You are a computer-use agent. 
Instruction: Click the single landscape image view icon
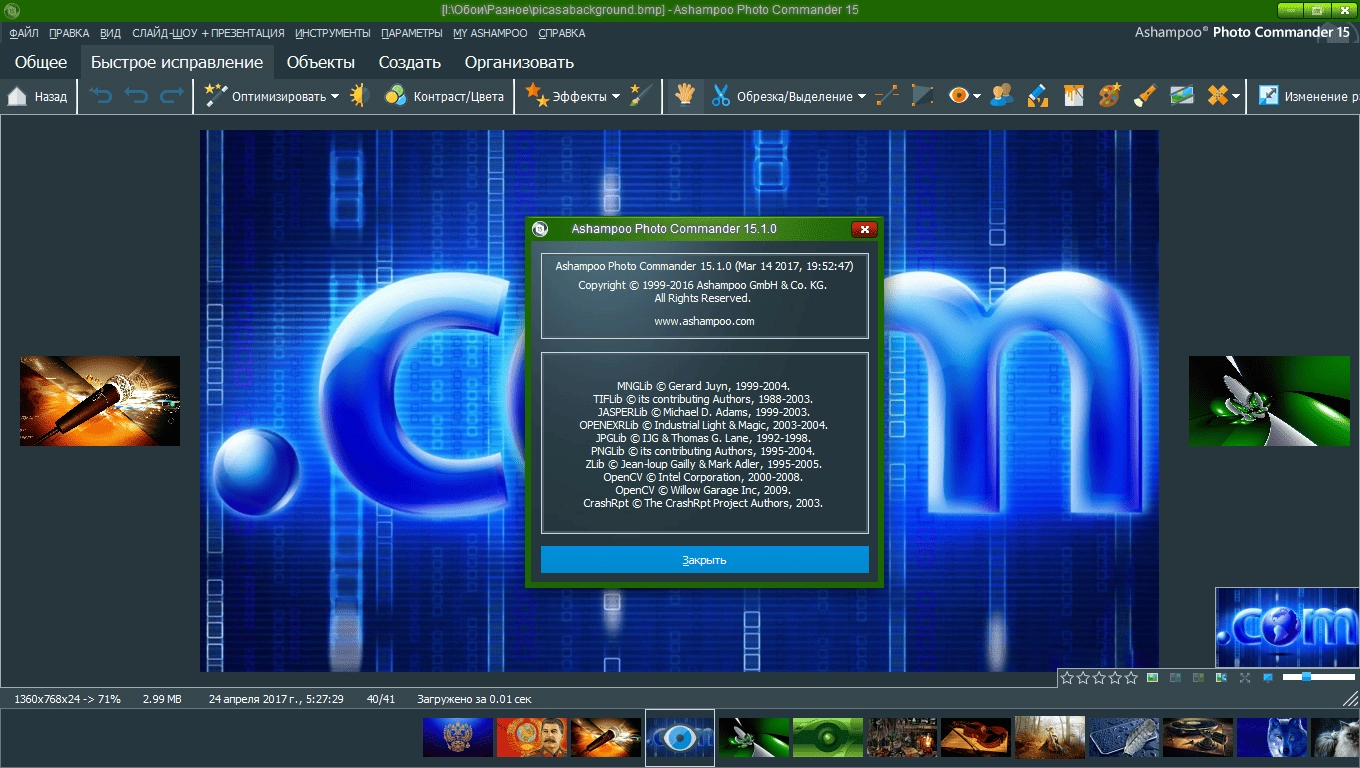pos(1152,678)
